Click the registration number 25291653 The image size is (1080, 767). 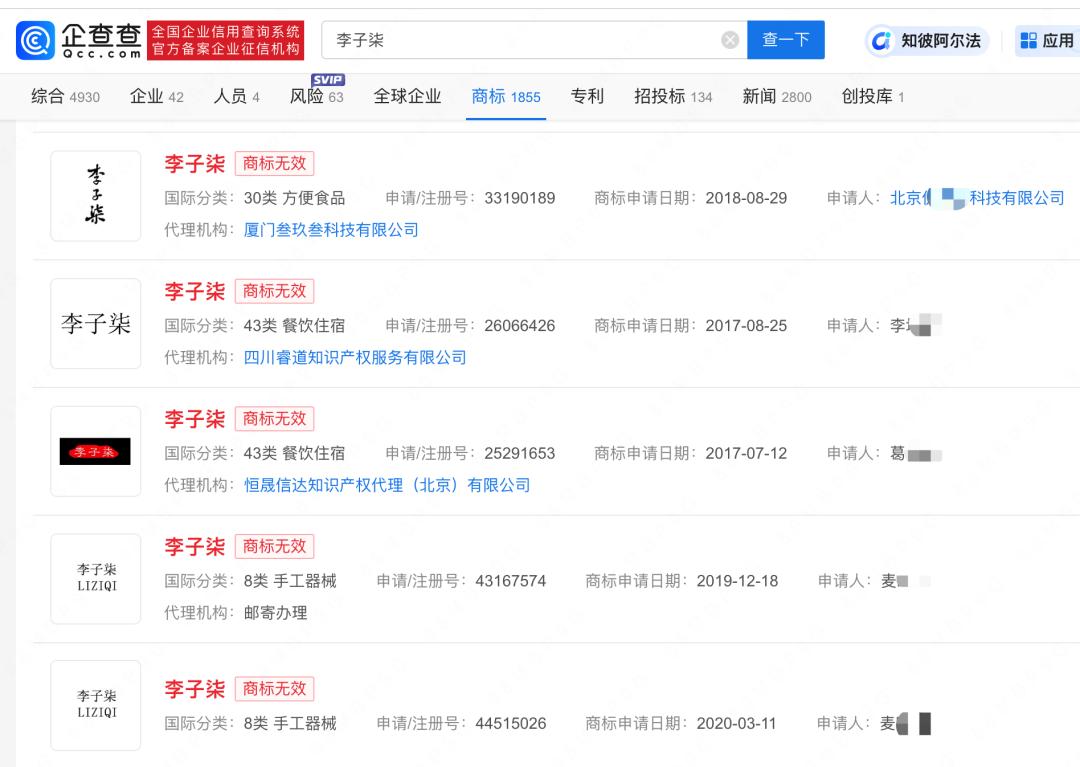(x=519, y=453)
